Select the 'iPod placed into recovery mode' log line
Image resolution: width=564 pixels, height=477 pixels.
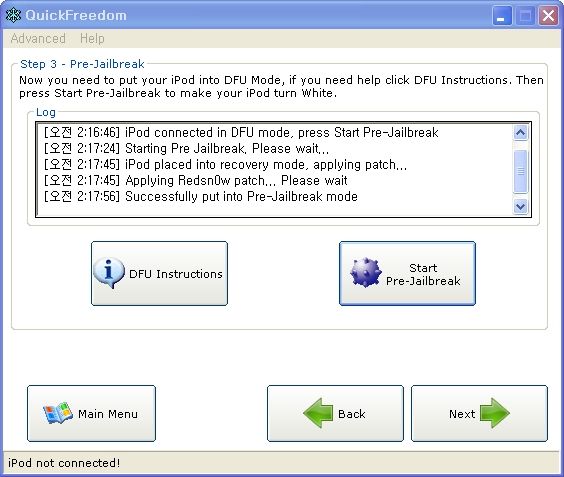(x=225, y=164)
